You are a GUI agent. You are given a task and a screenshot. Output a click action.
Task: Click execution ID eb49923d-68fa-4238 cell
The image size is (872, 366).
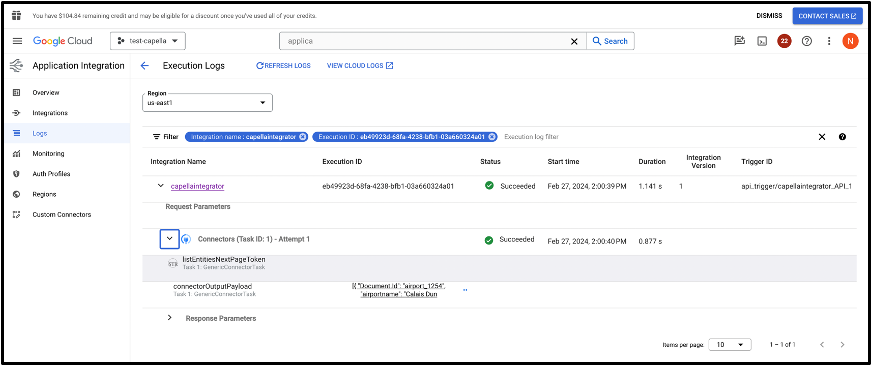388,186
